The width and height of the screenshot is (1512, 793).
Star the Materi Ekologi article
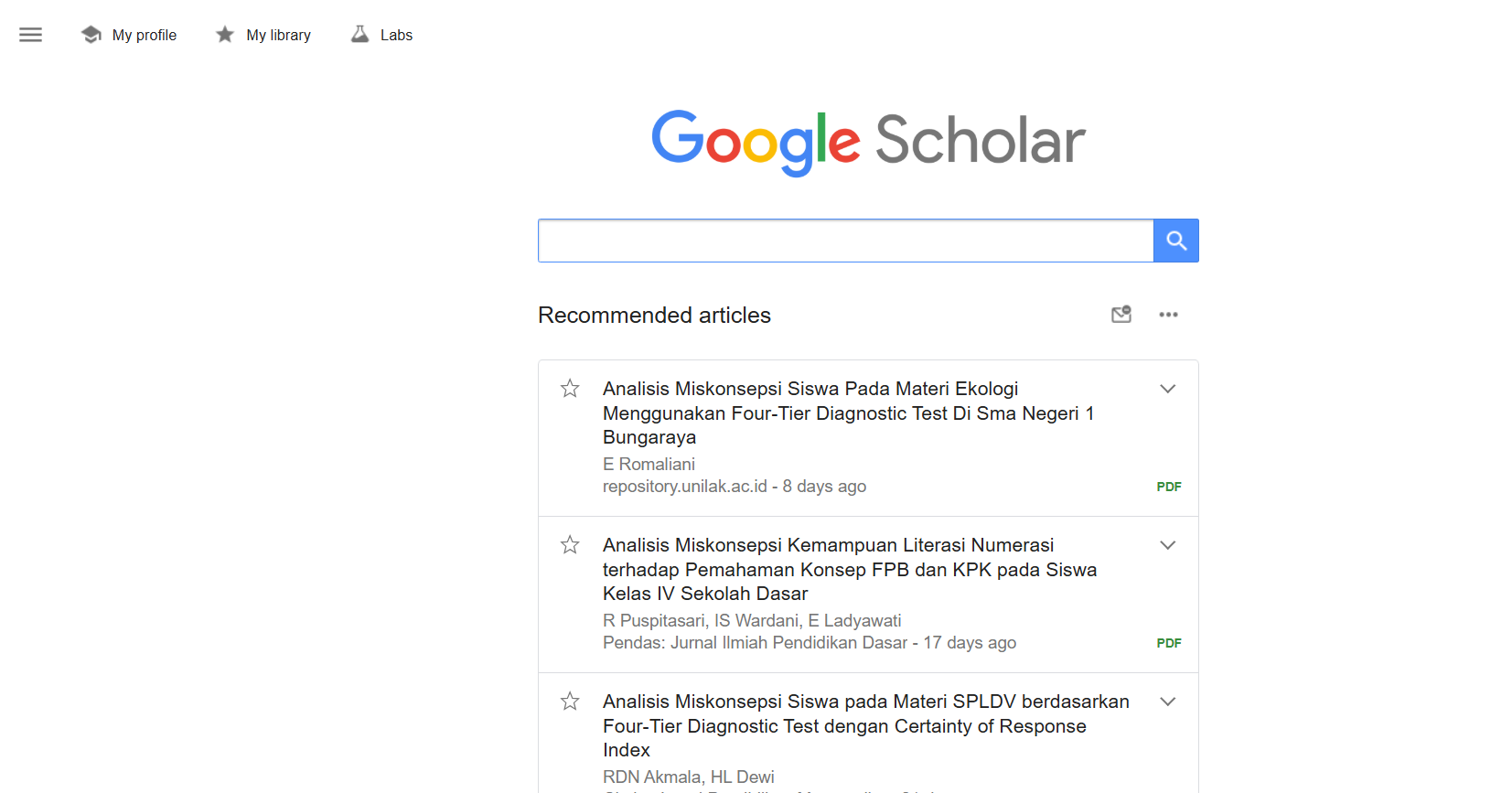click(x=570, y=389)
